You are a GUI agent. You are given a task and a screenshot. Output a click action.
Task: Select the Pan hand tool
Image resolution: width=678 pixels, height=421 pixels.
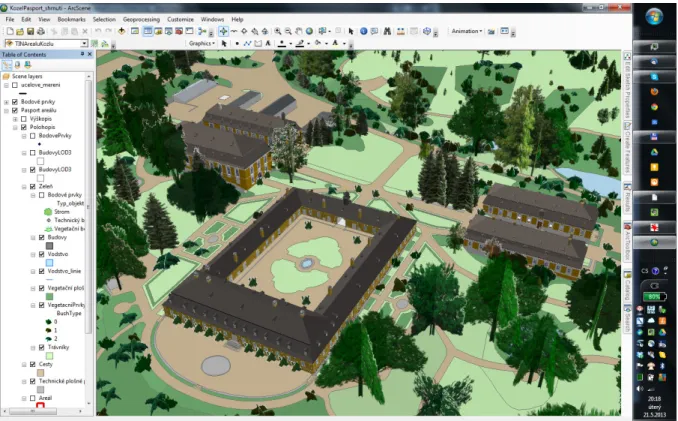coord(299,31)
